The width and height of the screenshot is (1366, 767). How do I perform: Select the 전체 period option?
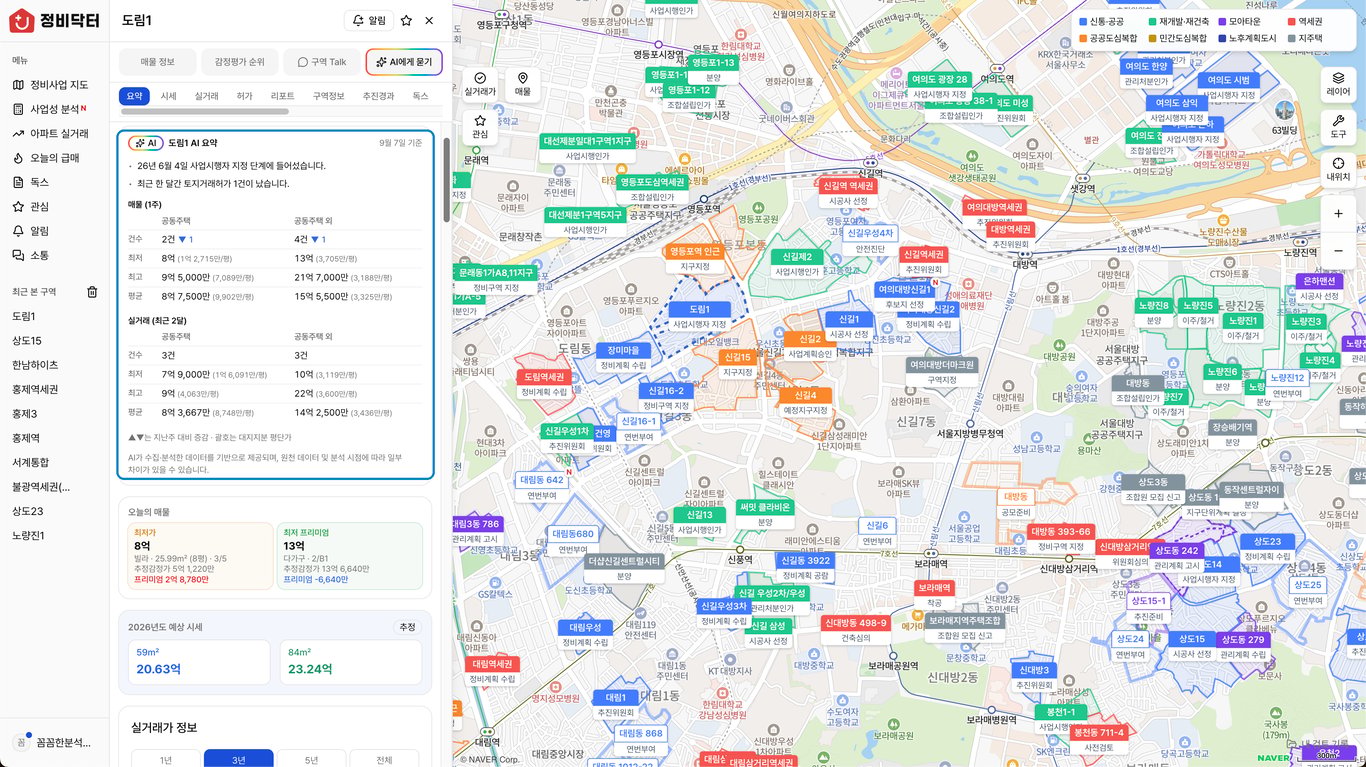(x=384, y=760)
